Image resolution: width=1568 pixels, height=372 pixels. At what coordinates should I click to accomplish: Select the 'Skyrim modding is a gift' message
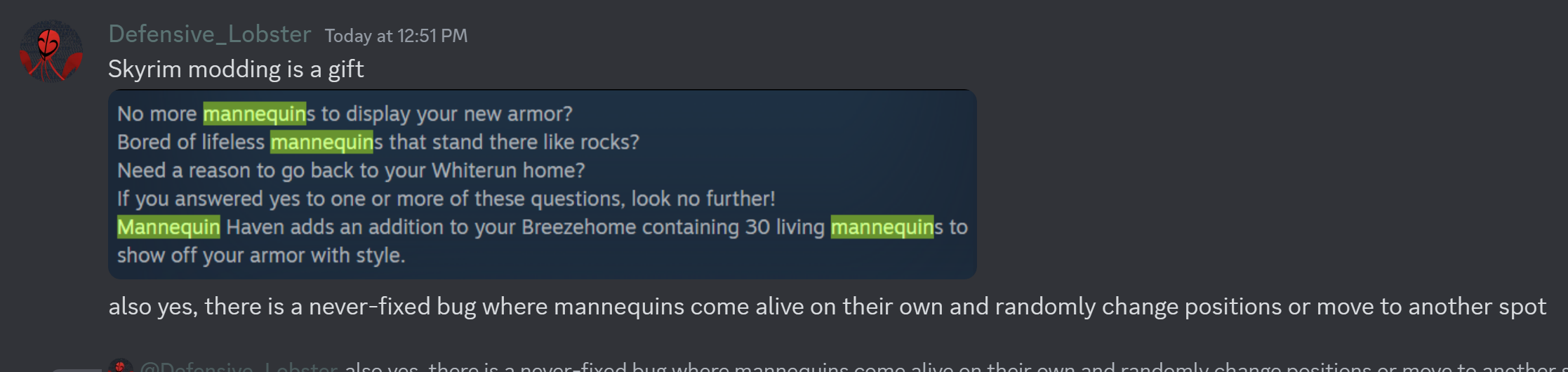click(236, 69)
